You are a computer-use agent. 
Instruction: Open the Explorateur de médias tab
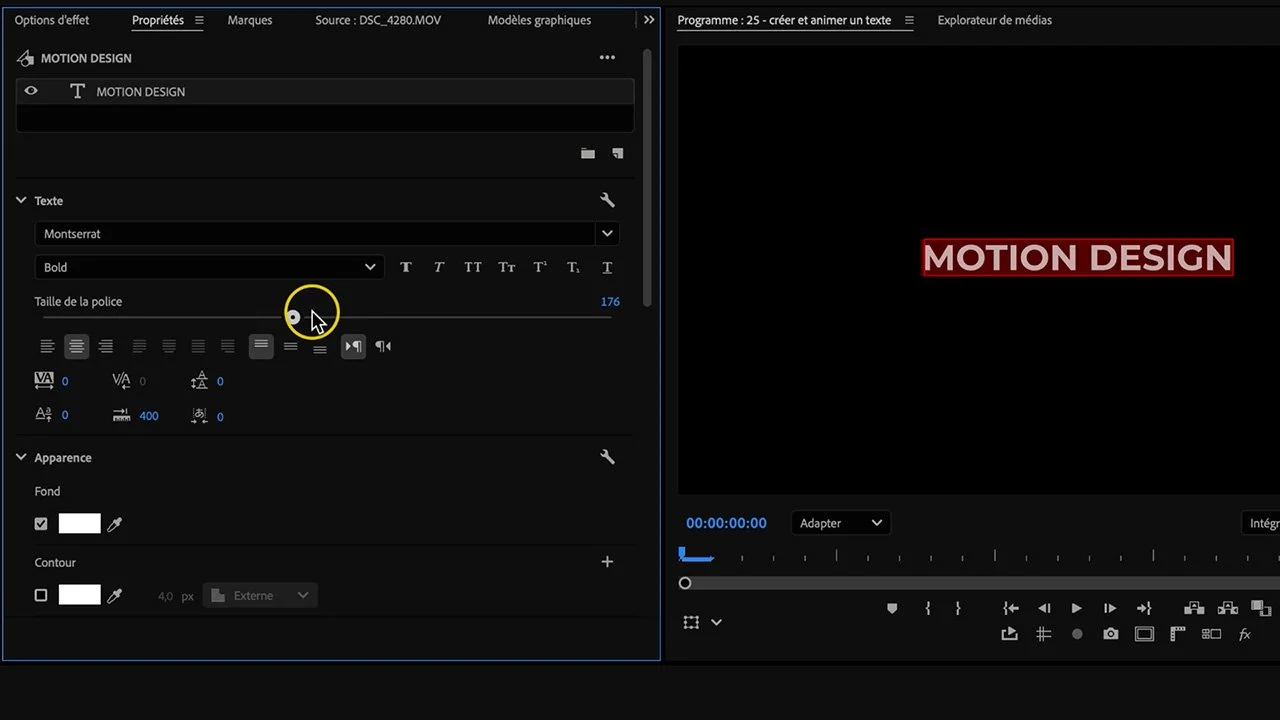(x=994, y=20)
